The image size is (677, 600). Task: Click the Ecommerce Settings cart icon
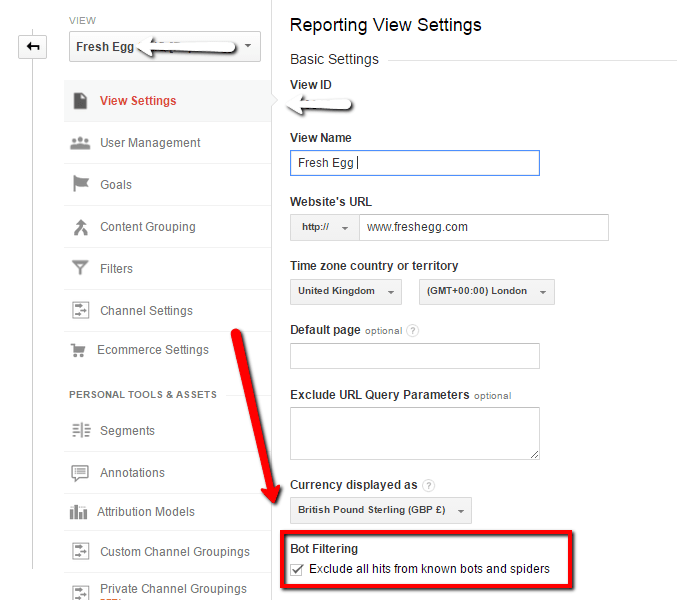[78, 350]
